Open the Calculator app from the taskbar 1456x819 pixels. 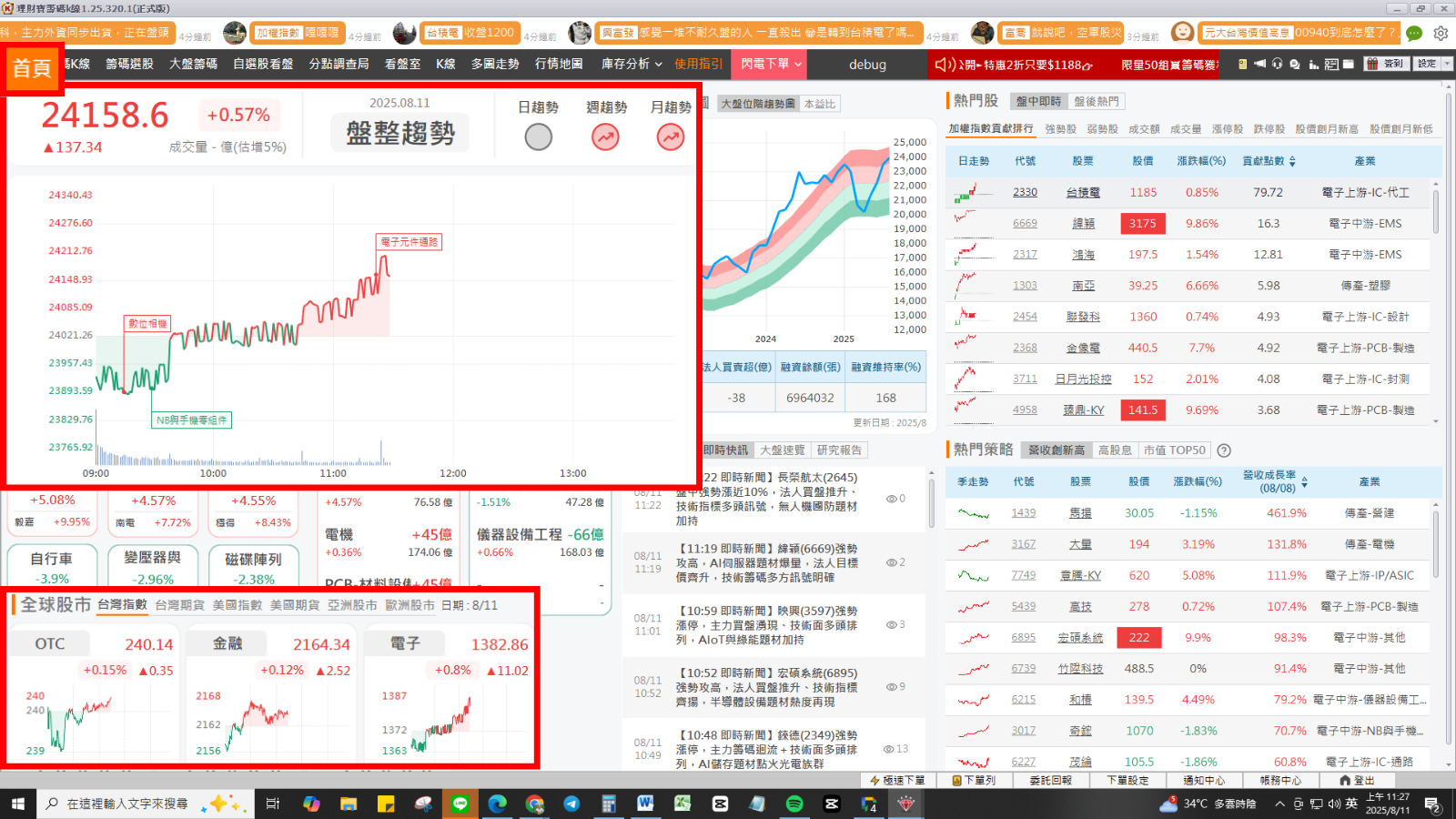(609, 804)
